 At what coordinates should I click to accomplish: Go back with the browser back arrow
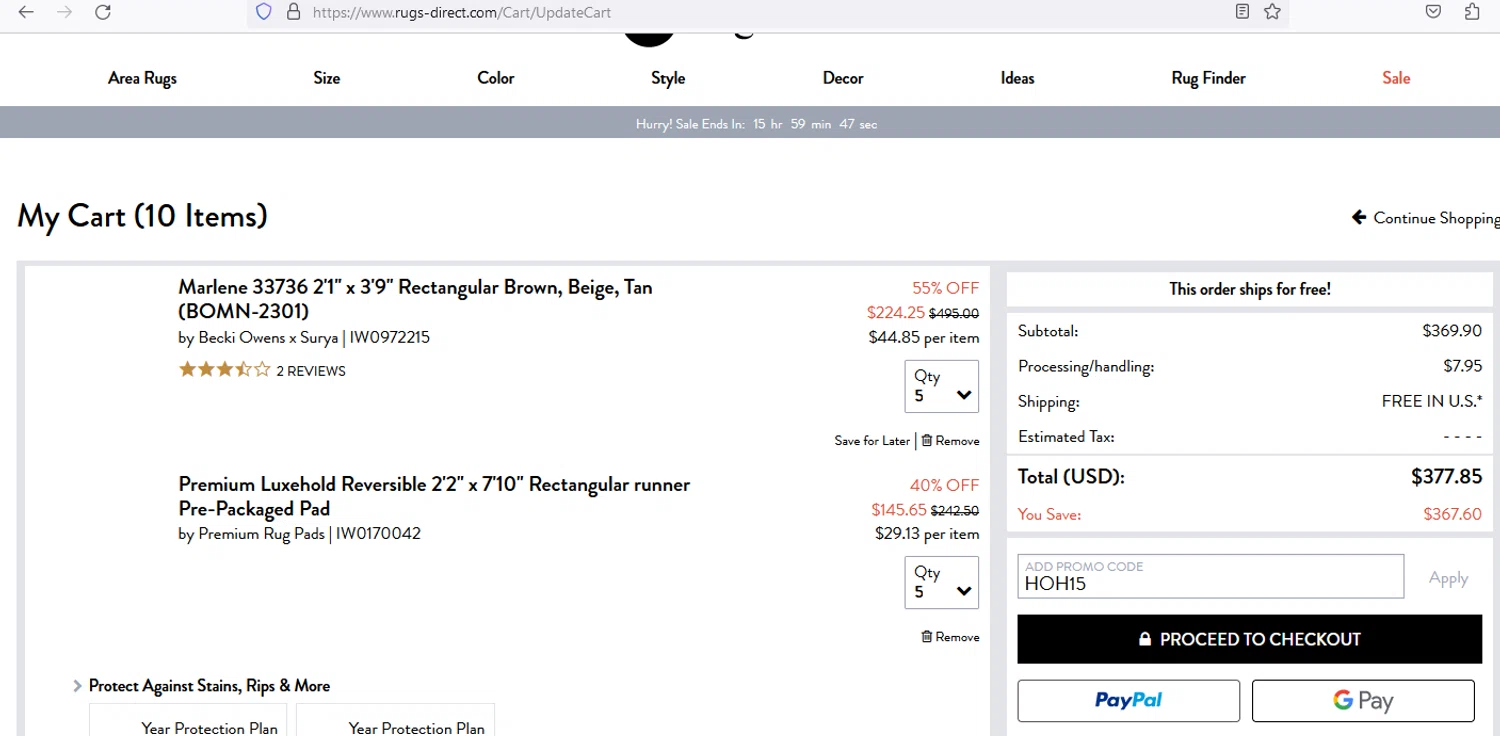(x=26, y=12)
